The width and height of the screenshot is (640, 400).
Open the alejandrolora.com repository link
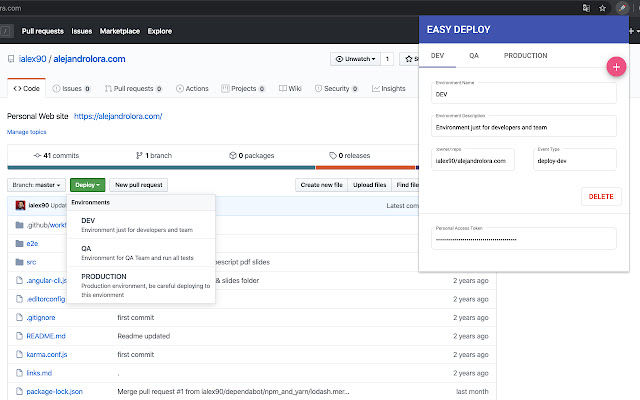tap(89, 59)
